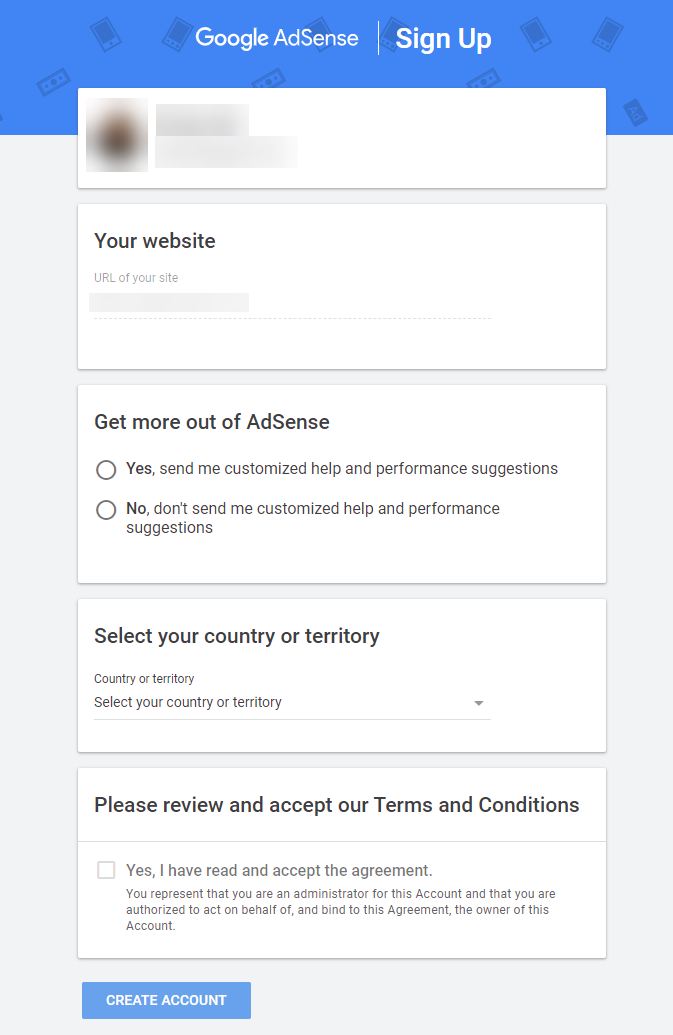The height and width of the screenshot is (1035, 673).
Task: Click the 'Your website' heading
Action: tap(155, 241)
